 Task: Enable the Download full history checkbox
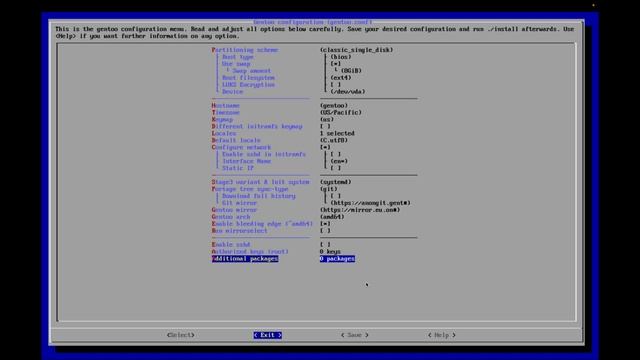[336, 196]
